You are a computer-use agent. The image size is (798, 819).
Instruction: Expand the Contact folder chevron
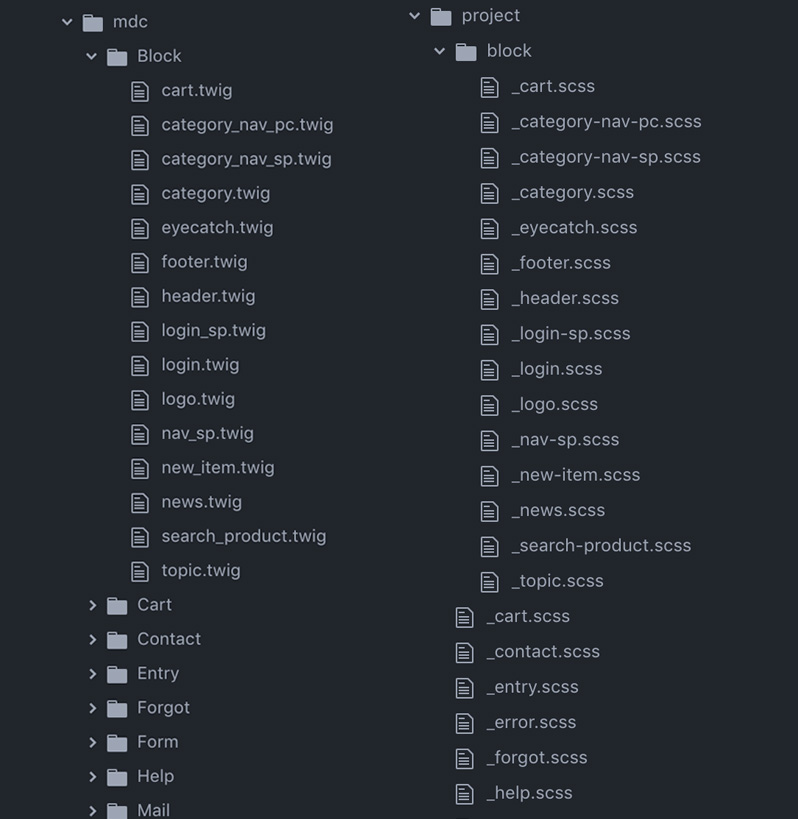(x=92, y=639)
